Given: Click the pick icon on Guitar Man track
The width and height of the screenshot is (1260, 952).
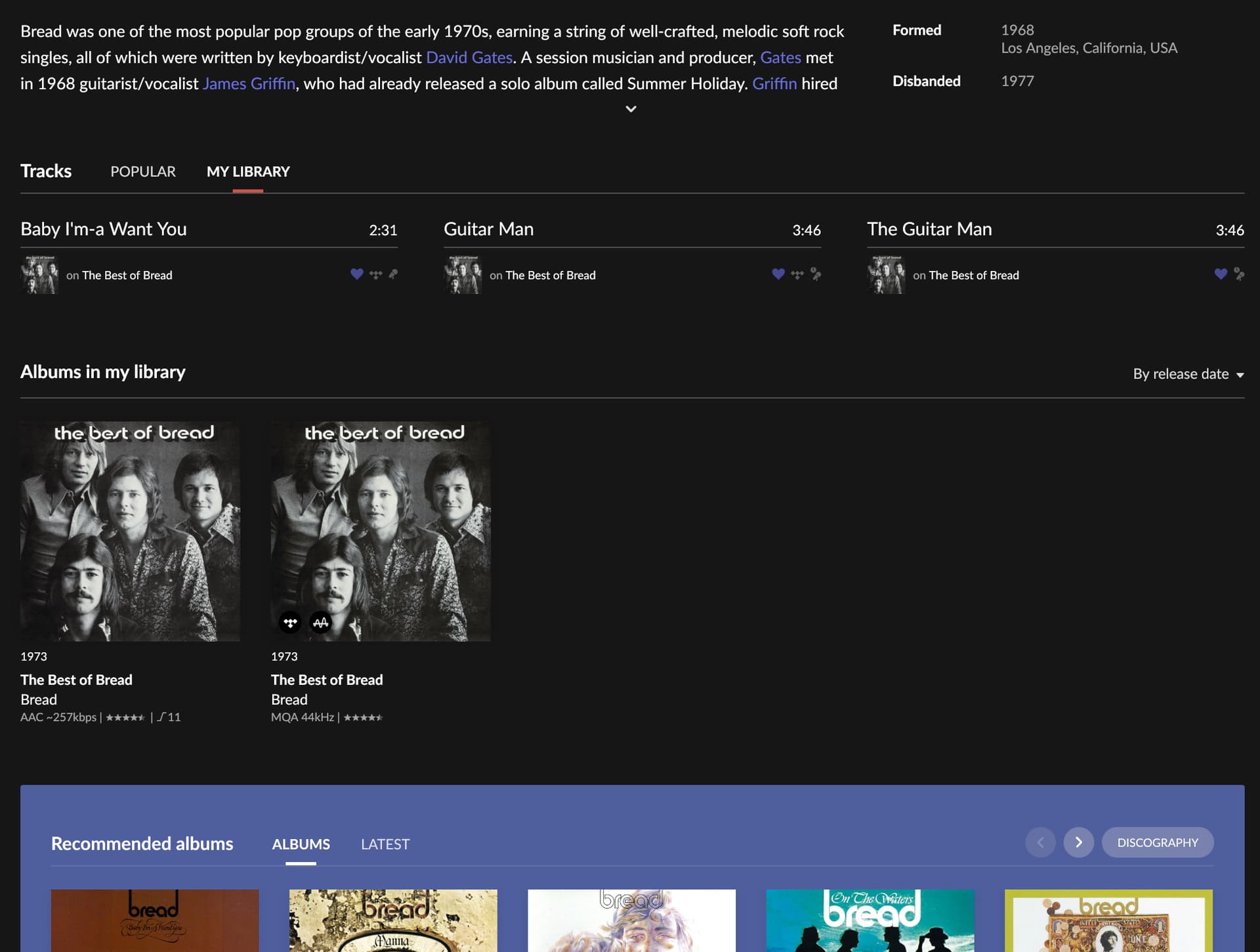Looking at the screenshot, I should (x=816, y=274).
